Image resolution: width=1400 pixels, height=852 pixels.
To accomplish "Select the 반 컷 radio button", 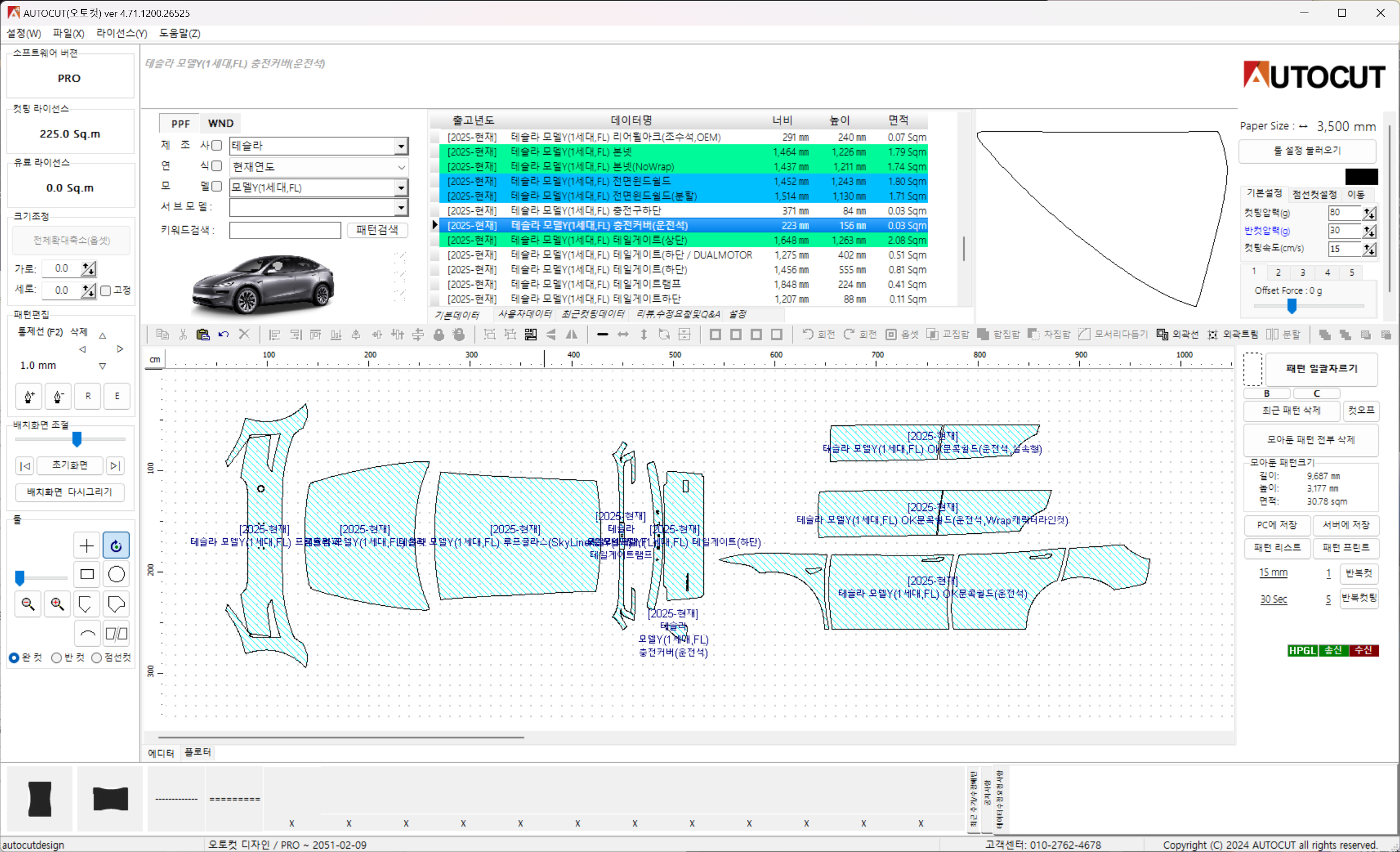I will [x=56, y=658].
